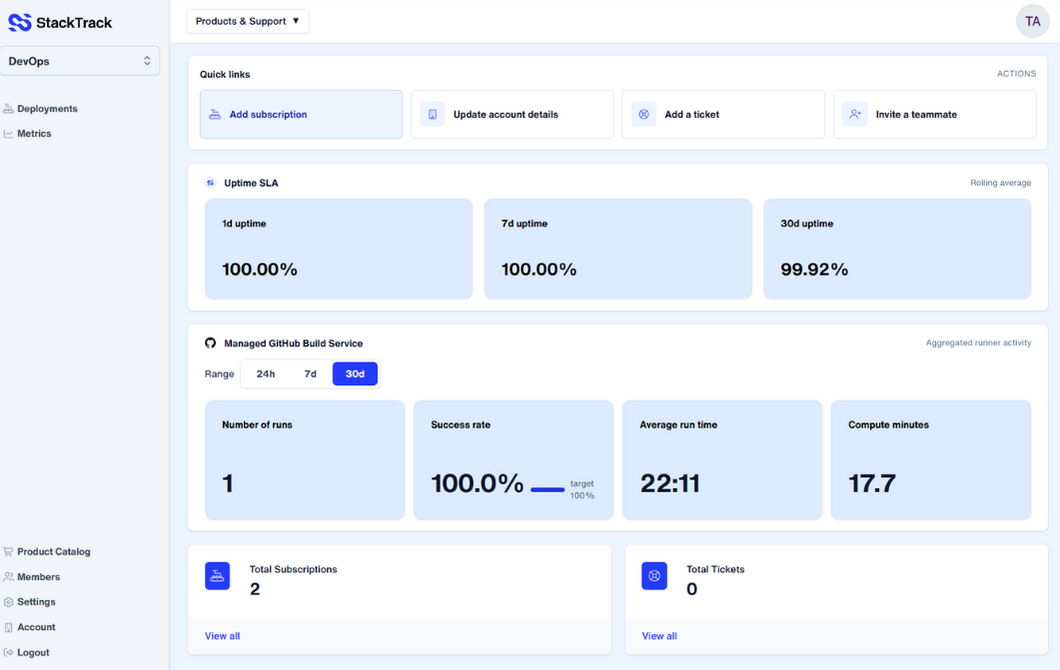Open the DevOps team selector
The height and width of the screenshot is (670, 1060).
point(80,60)
